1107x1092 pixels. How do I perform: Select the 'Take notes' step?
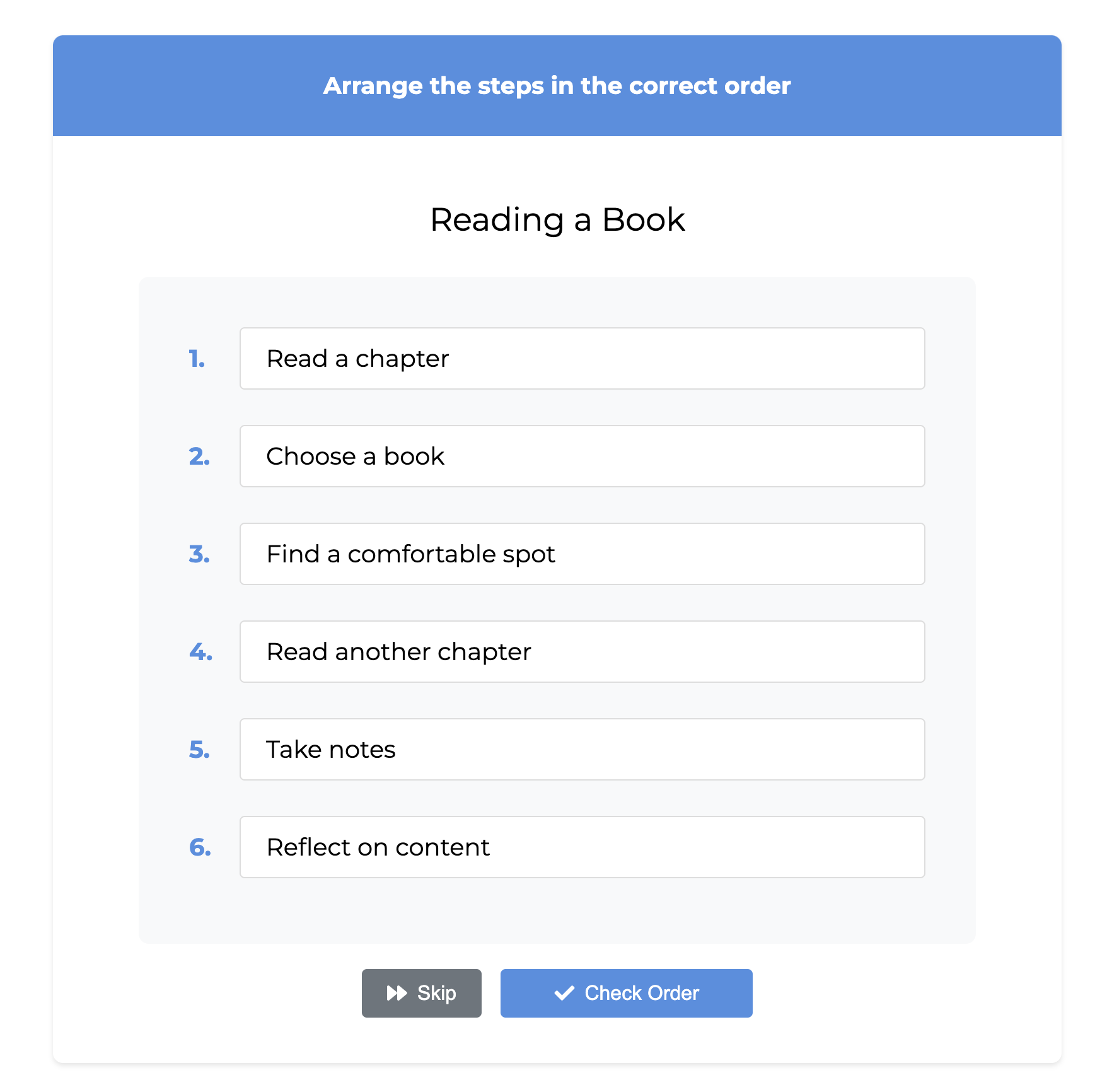(581, 749)
